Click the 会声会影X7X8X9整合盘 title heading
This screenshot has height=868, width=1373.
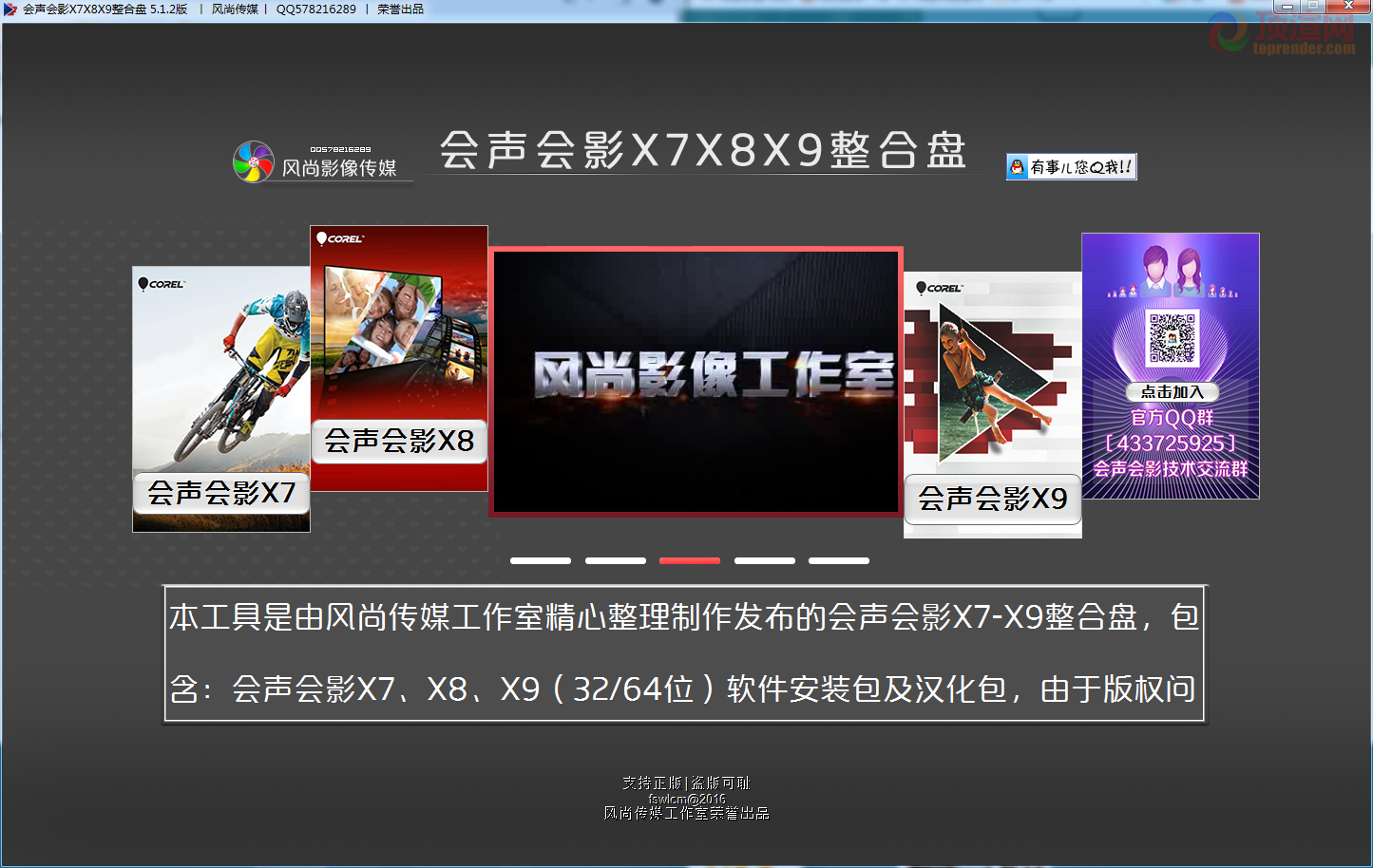tap(703, 150)
